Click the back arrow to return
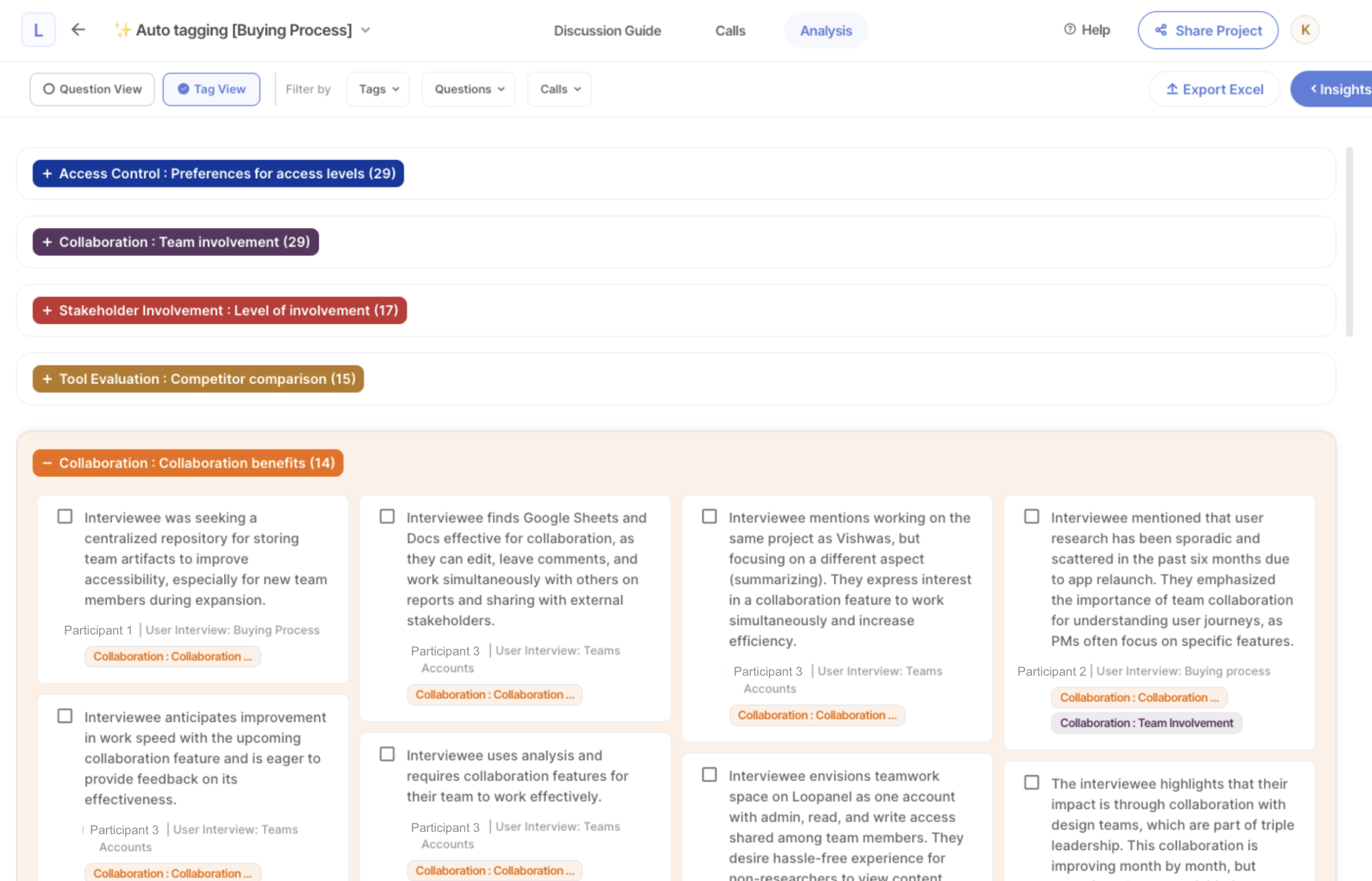Screen dimensions: 1372x881 click(x=78, y=30)
